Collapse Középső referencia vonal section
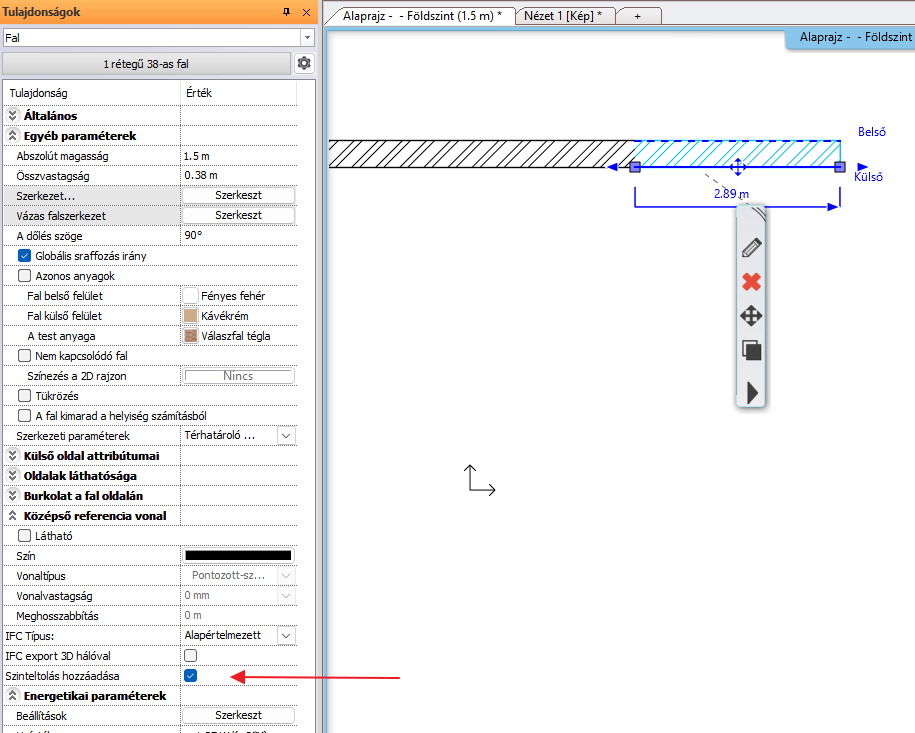The height and width of the screenshot is (733, 915). click(12, 515)
